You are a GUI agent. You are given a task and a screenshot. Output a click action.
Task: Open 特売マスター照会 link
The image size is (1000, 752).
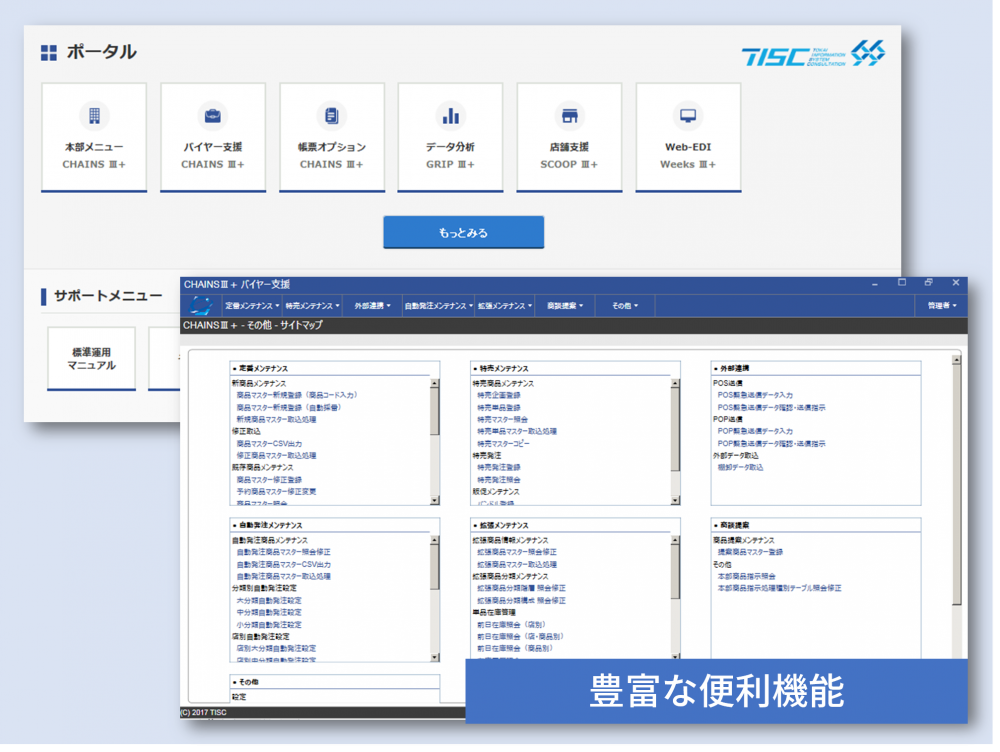[x=503, y=420]
